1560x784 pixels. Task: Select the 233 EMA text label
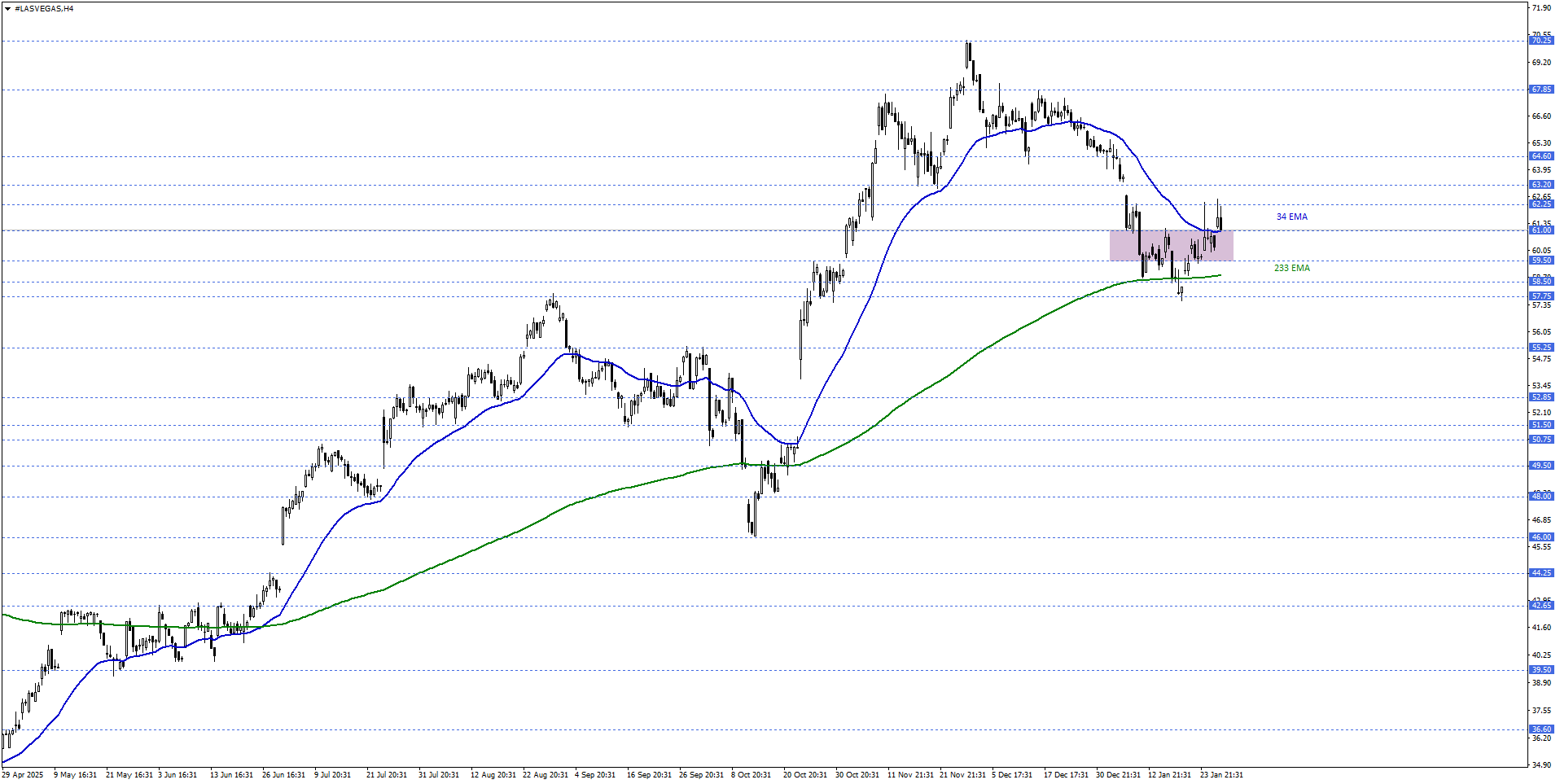coord(1291,268)
